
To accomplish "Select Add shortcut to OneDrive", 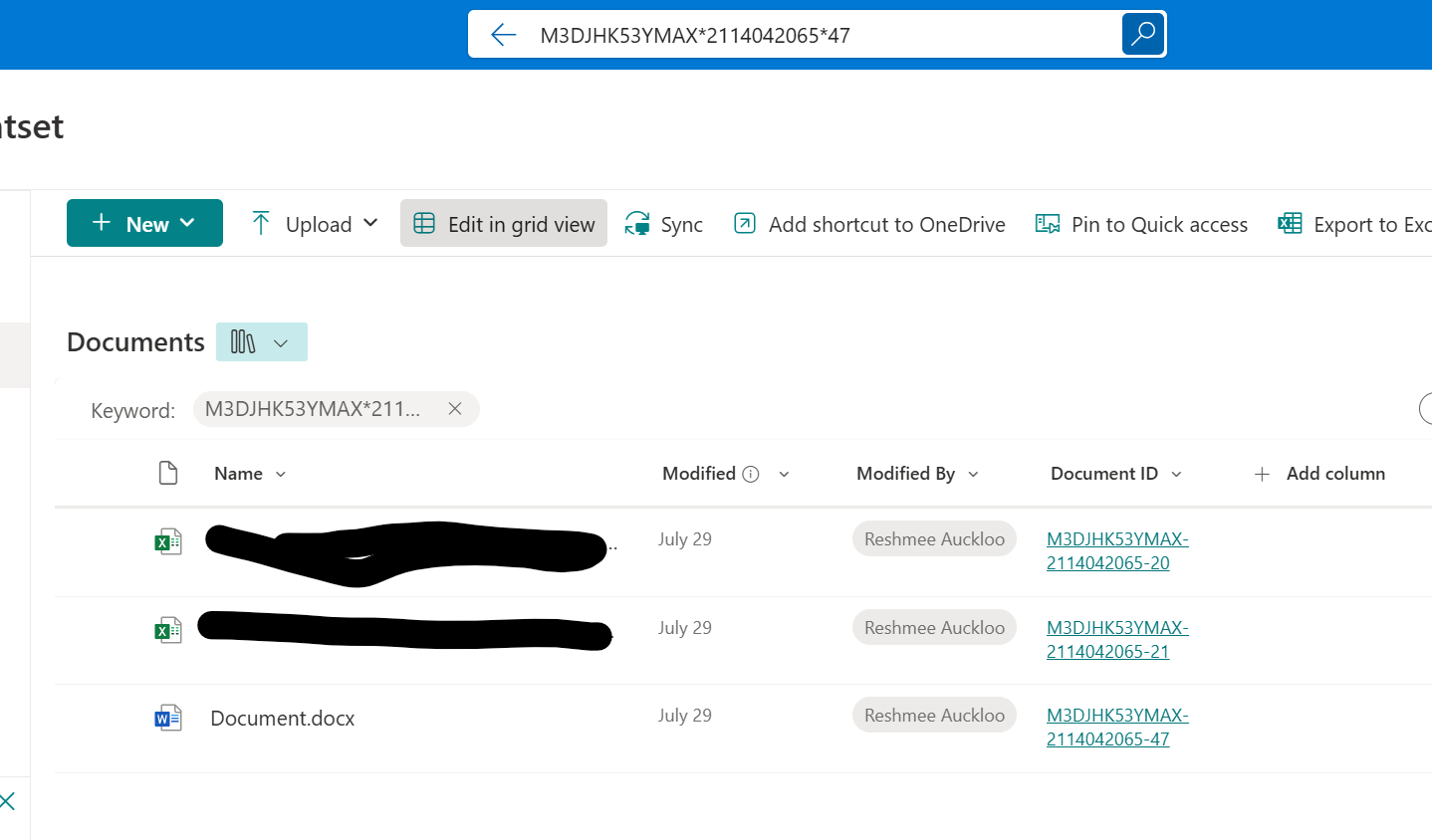I will [869, 224].
